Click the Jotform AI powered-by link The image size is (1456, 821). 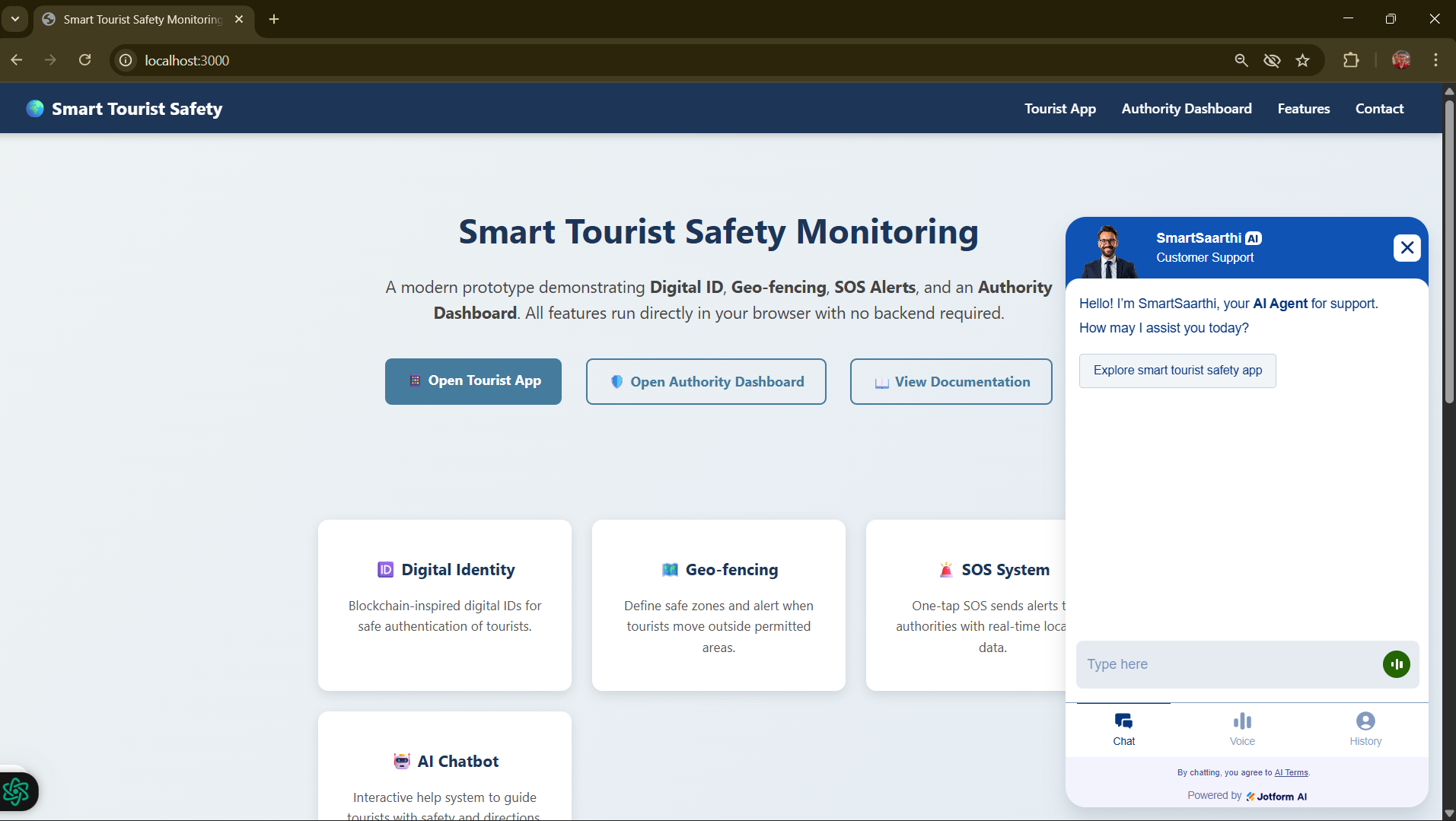point(1276,797)
